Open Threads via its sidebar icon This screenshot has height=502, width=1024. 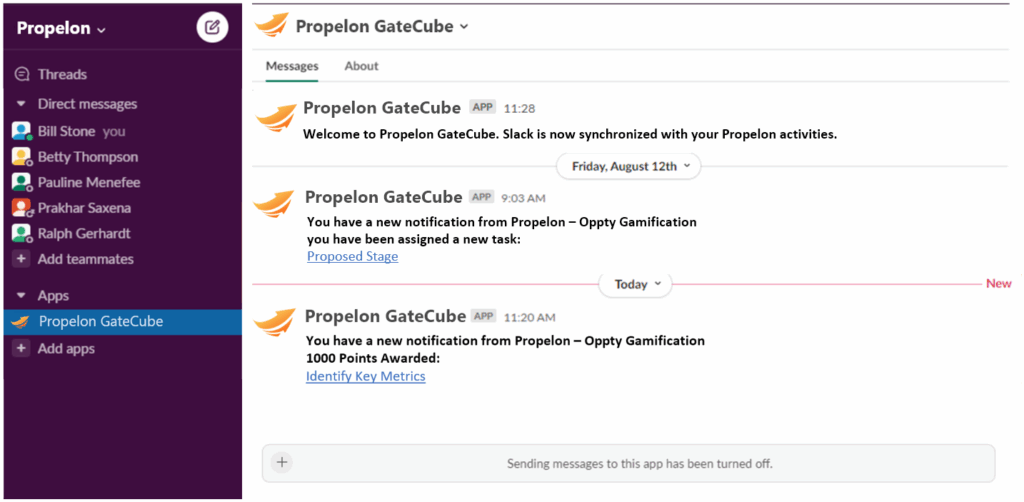[x=22, y=74]
